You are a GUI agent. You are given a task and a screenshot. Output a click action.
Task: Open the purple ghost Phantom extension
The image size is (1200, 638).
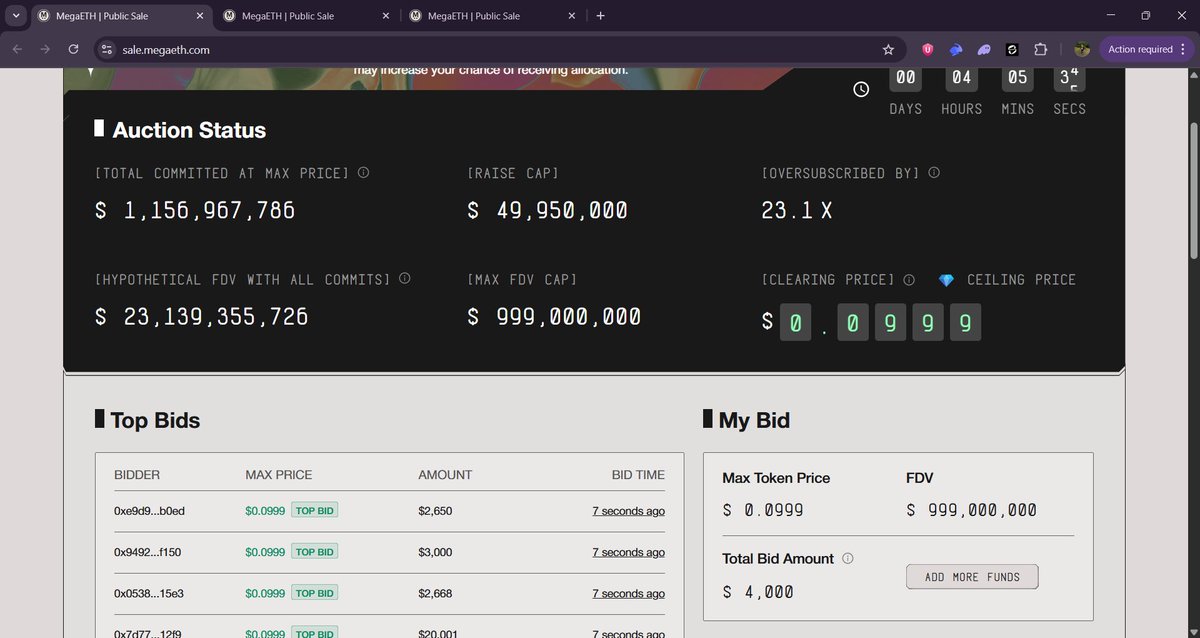(984, 49)
